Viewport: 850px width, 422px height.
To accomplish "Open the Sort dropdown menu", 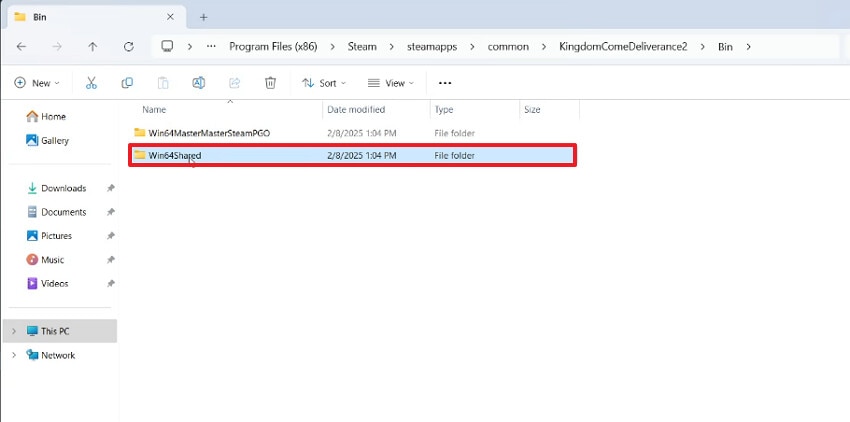I will click(324, 83).
